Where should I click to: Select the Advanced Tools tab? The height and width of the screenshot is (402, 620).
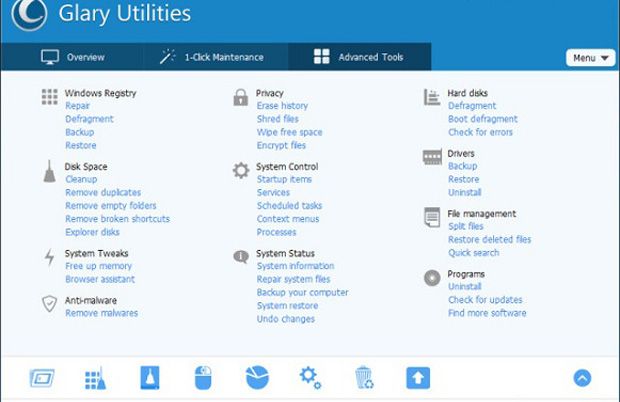(358, 57)
